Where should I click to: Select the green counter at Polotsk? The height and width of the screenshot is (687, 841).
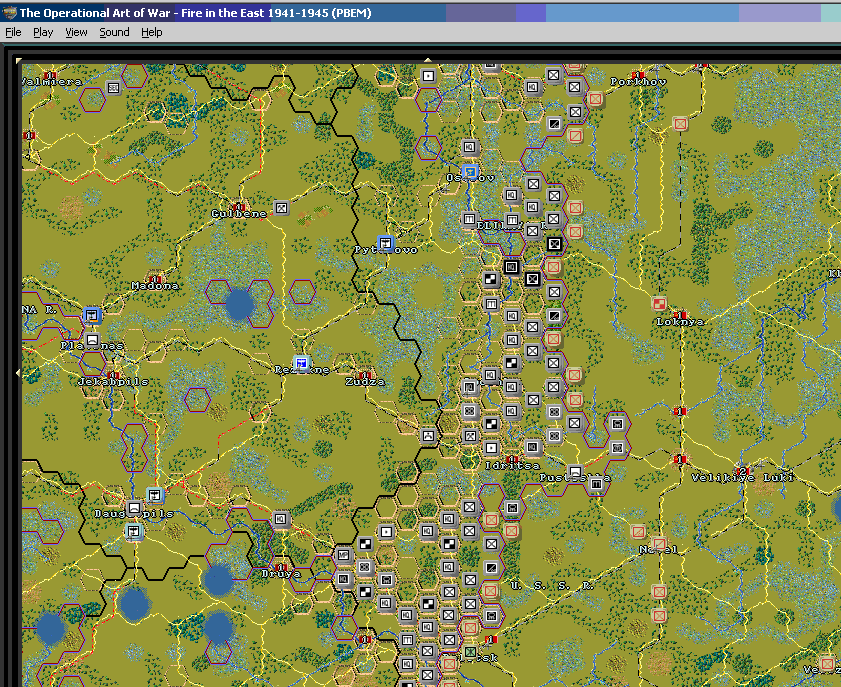coord(470,652)
